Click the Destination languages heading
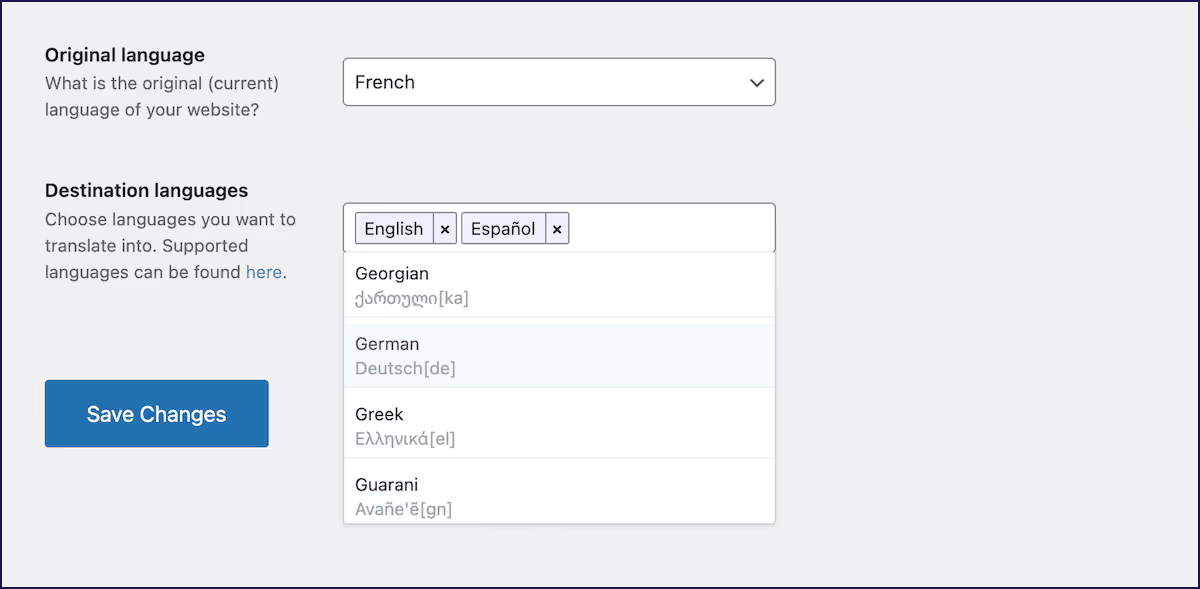 pos(146,190)
